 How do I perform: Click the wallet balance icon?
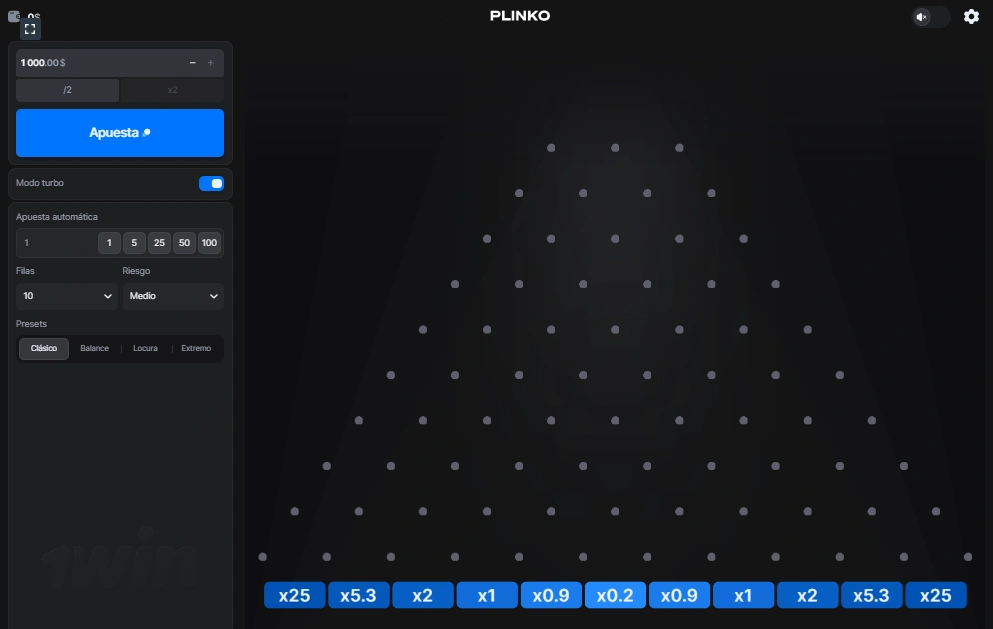pos(15,15)
